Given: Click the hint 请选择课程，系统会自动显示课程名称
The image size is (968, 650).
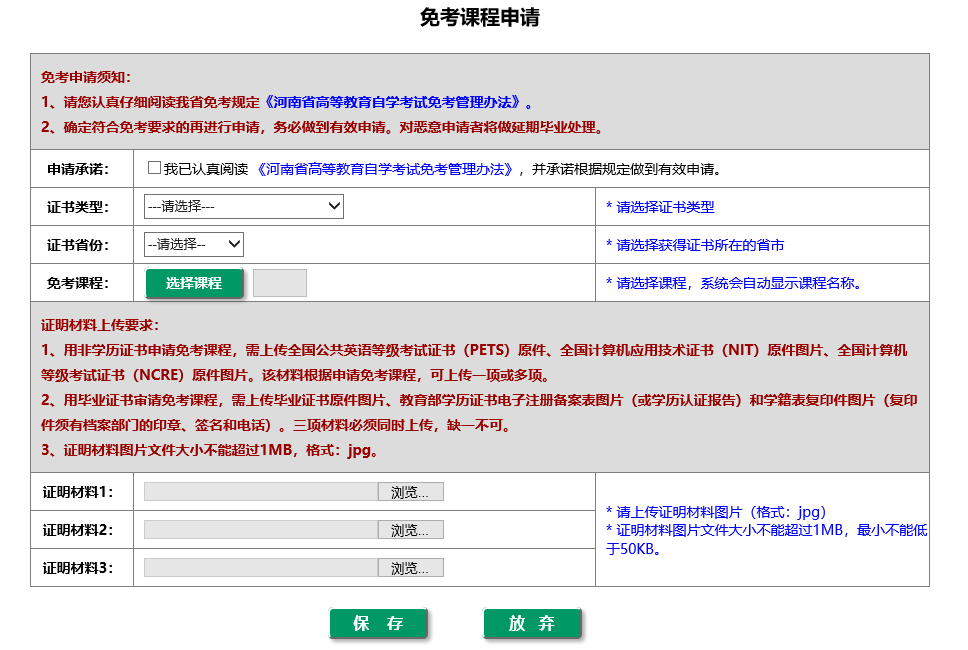Looking at the screenshot, I should pos(733,283).
